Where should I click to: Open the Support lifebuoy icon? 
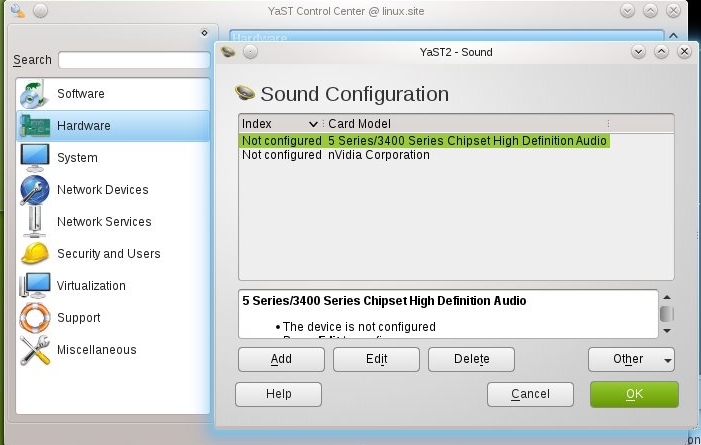pos(34,318)
